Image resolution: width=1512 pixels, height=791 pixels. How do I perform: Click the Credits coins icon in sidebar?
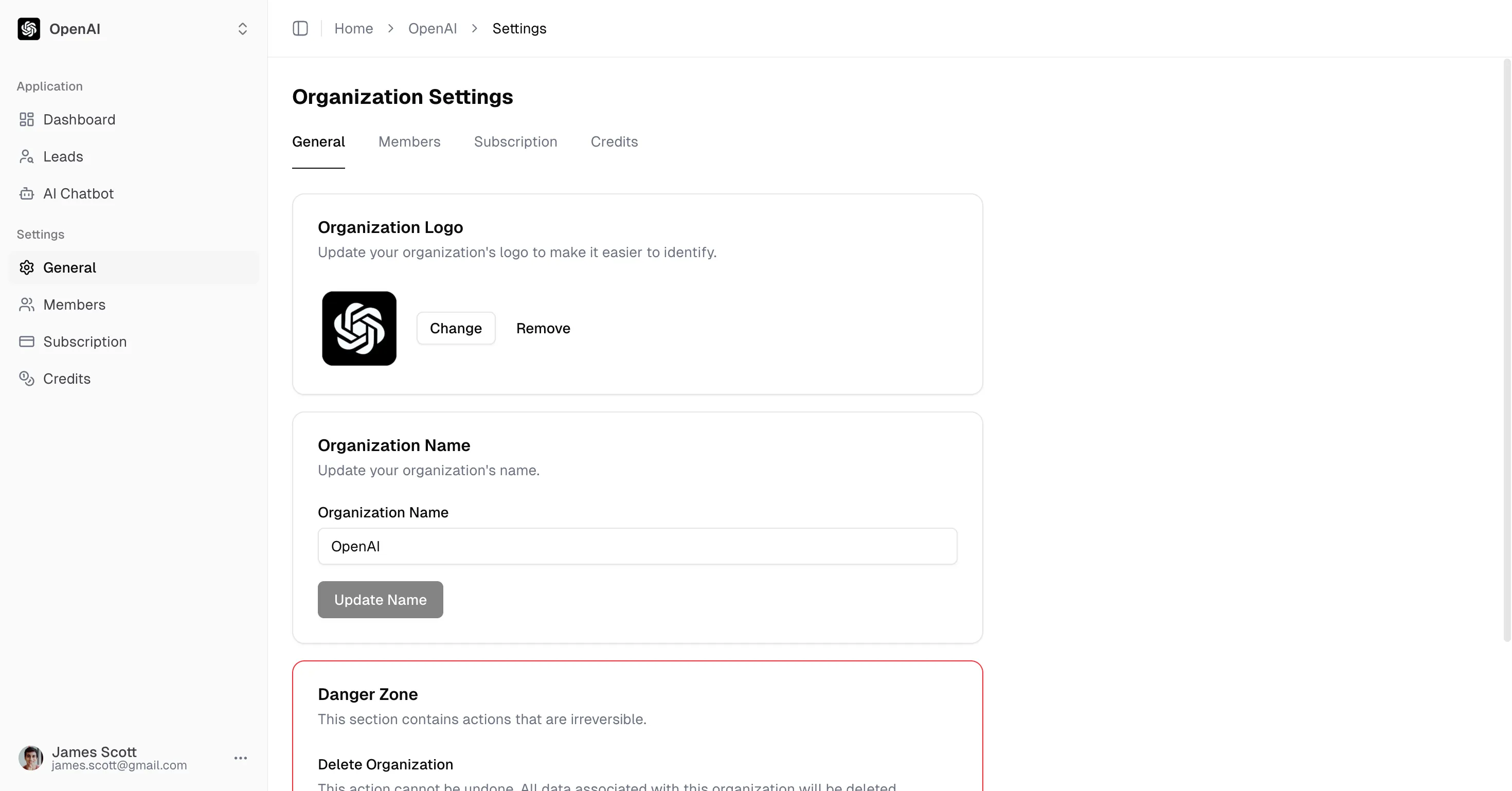[26, 379]
